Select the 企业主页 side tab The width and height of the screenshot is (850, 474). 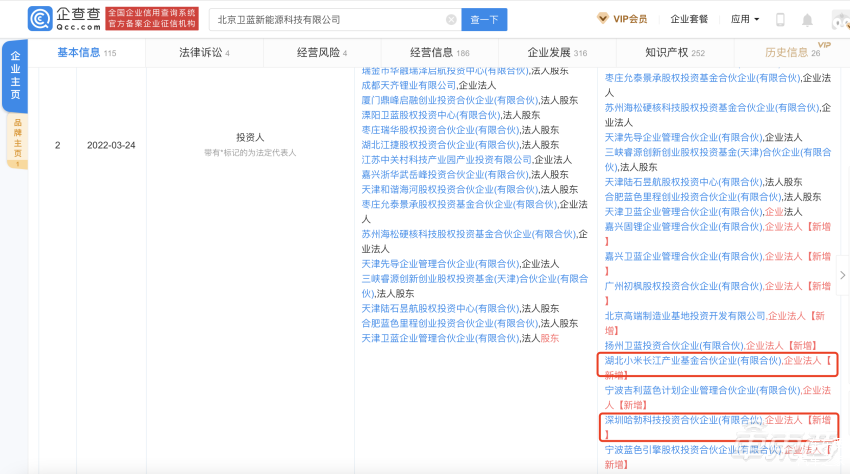point(15,76)
